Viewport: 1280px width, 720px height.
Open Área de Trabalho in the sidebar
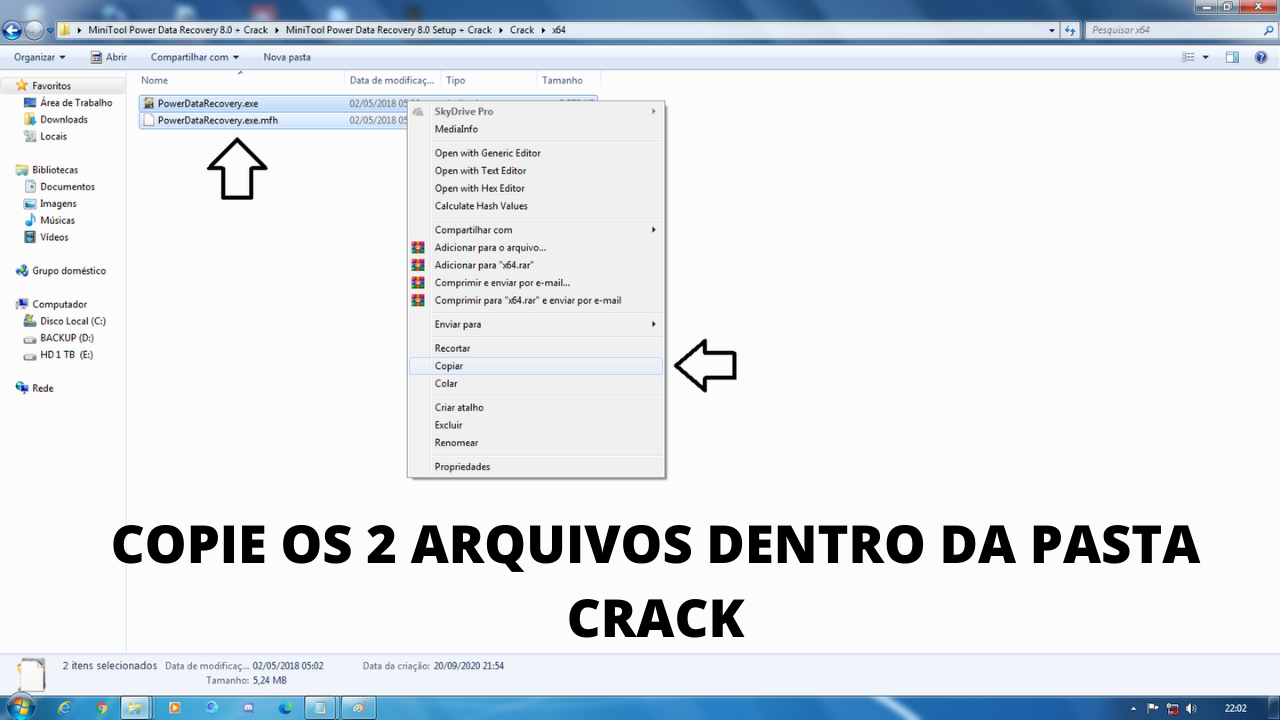[x=76, y=103]
